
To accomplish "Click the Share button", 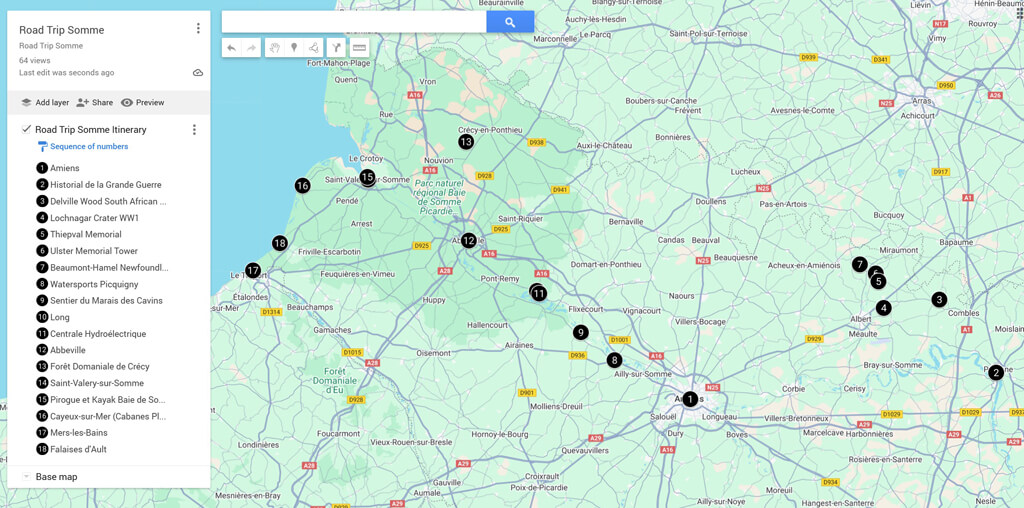I will click(94, 103).
